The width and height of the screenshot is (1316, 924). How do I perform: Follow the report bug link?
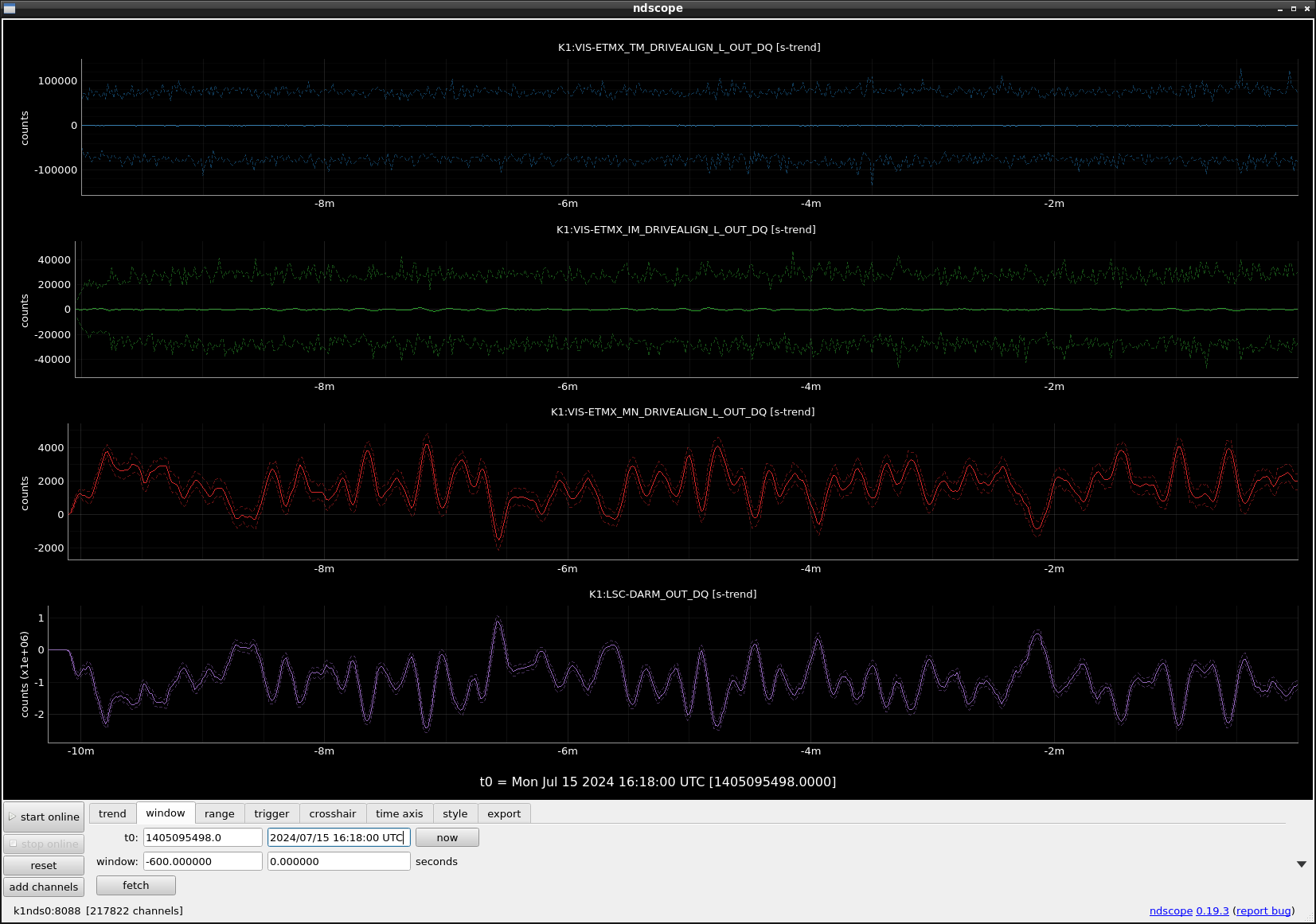pos(1263,910)
